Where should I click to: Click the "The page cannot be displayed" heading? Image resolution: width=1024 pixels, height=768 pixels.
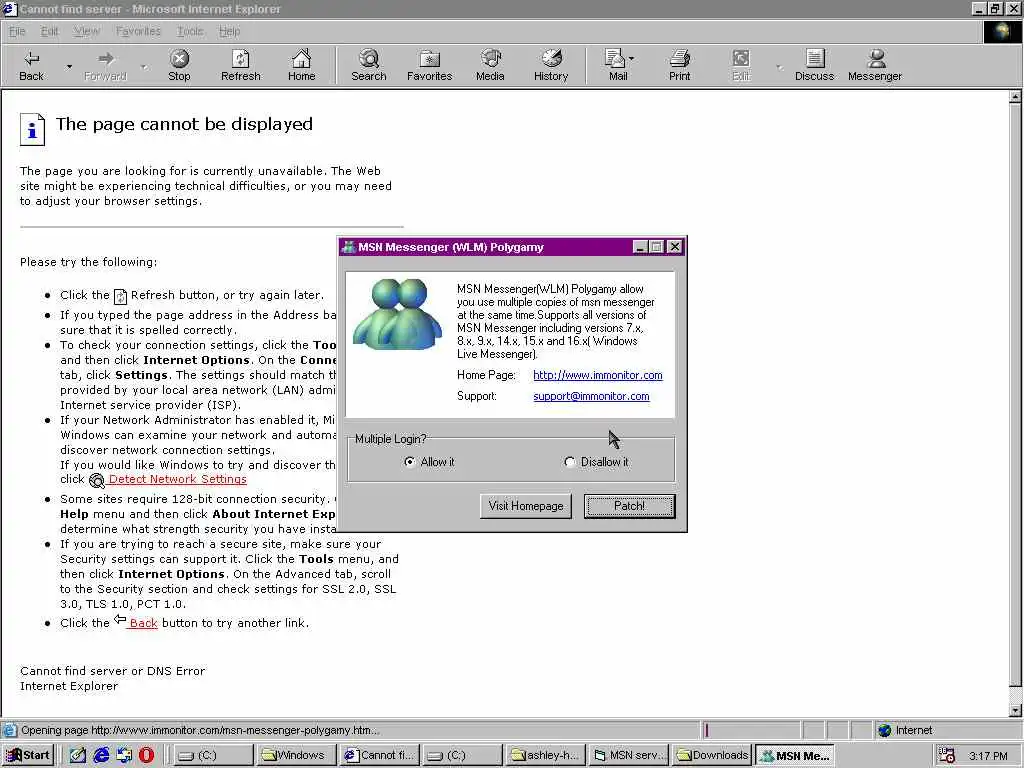point(184,124)
